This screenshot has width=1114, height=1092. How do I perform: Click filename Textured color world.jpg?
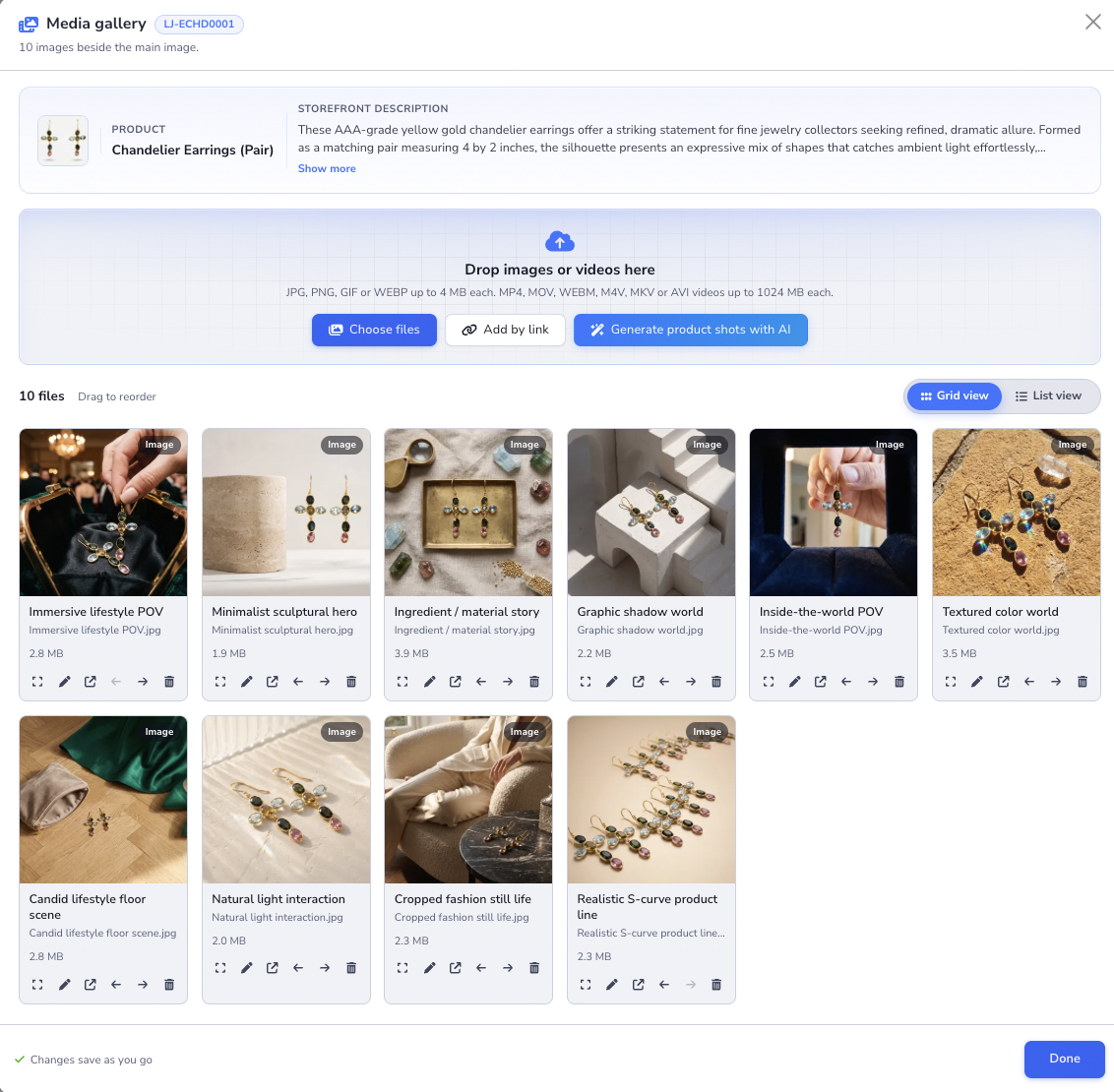point(1000,631)
